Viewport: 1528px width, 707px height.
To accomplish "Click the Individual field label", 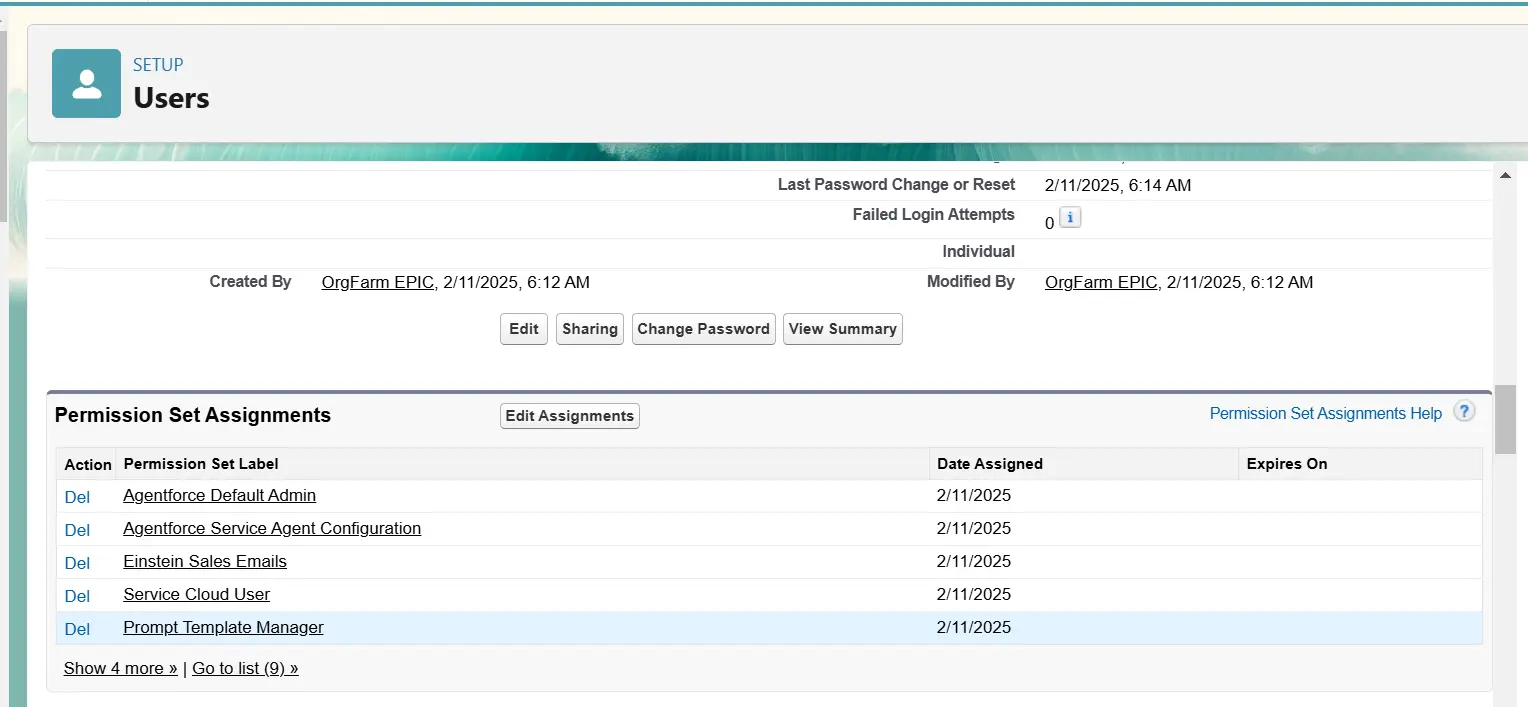I will [979, 252].
